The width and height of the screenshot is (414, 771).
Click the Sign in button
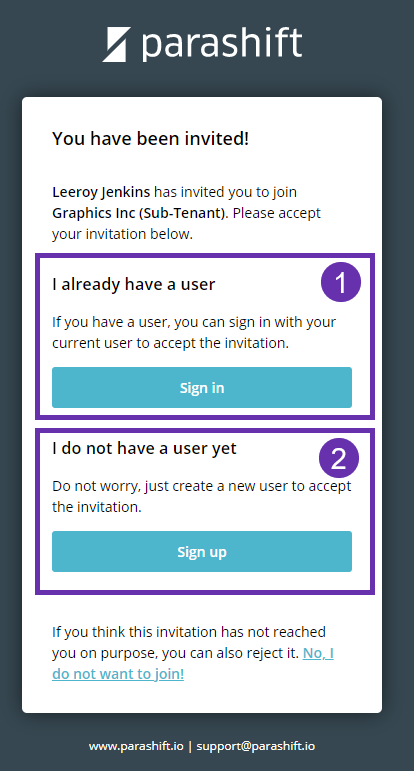[202, 387]
